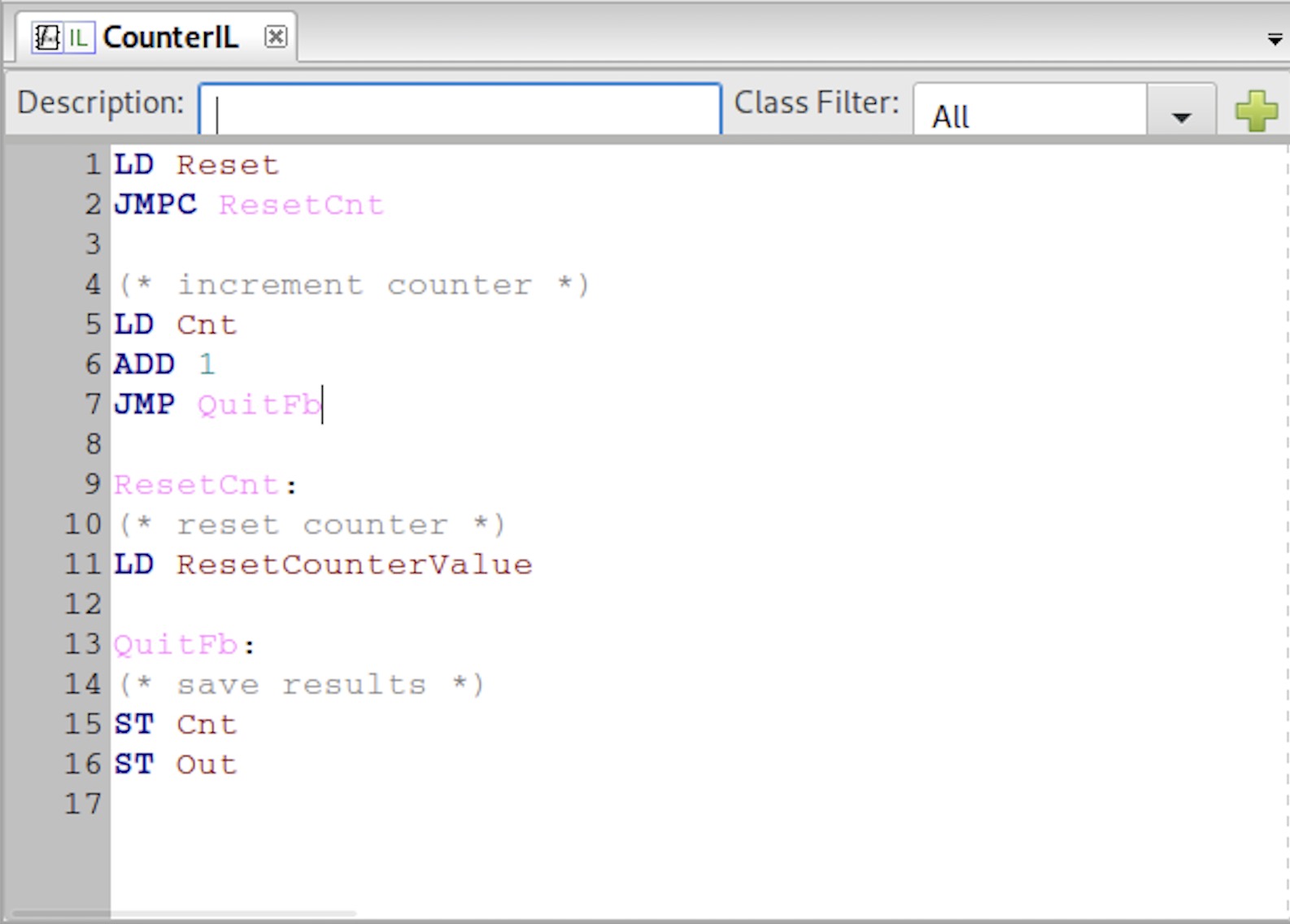Click 'Out' on line 16

pos(207,765)
